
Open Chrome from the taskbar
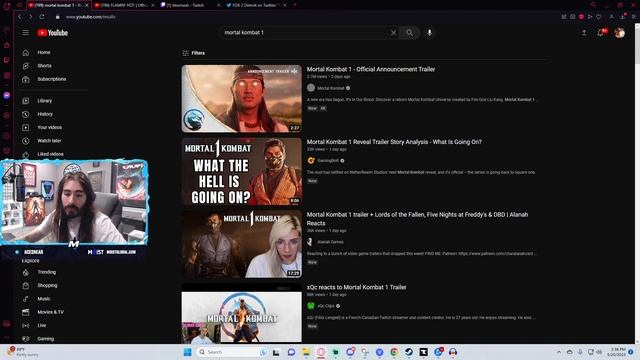coord(394,352)
